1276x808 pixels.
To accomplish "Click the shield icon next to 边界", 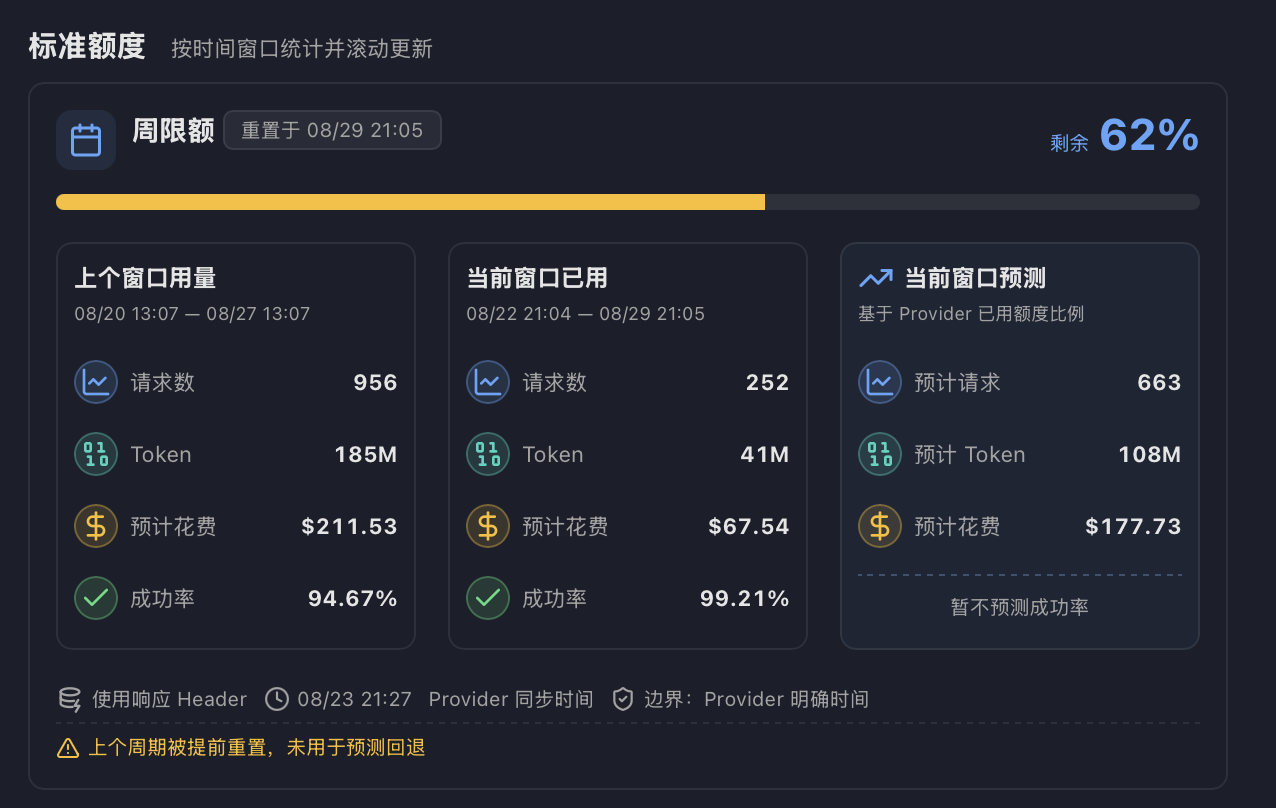I will (x=623, y=699).
